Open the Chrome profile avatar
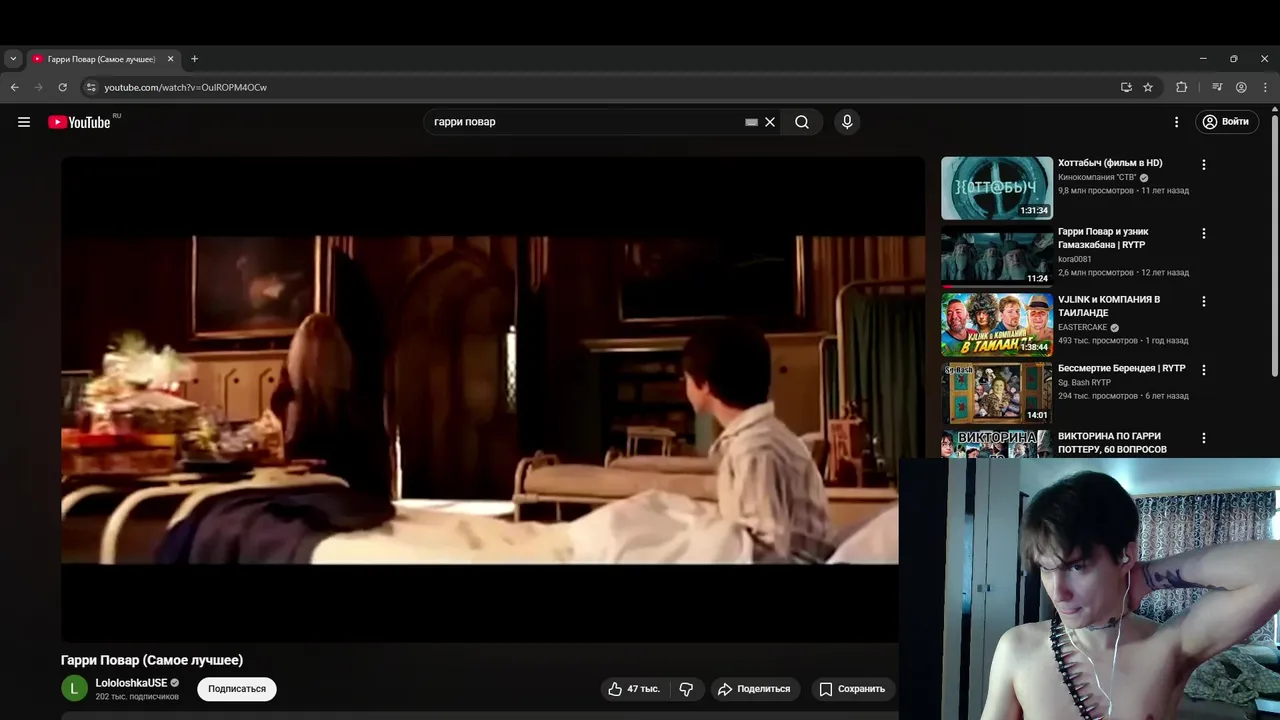 point(1241,87)
